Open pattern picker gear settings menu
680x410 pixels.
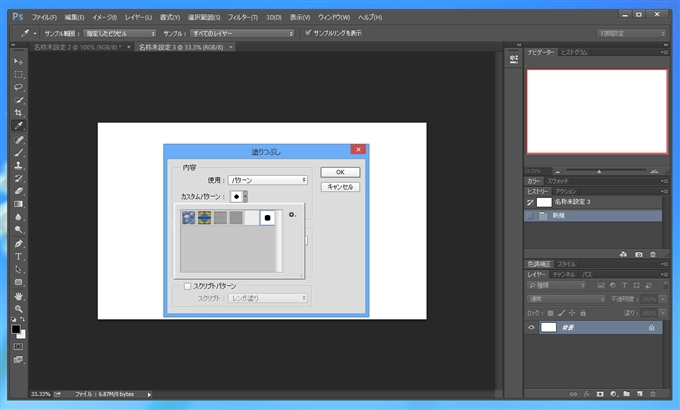(292, 215)
